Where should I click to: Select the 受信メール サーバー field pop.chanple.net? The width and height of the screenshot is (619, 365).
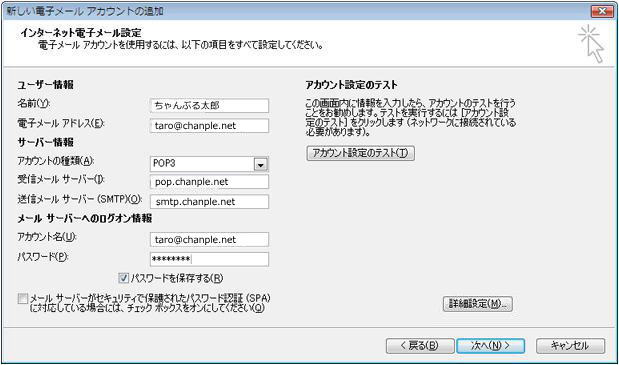click(209, 182)
